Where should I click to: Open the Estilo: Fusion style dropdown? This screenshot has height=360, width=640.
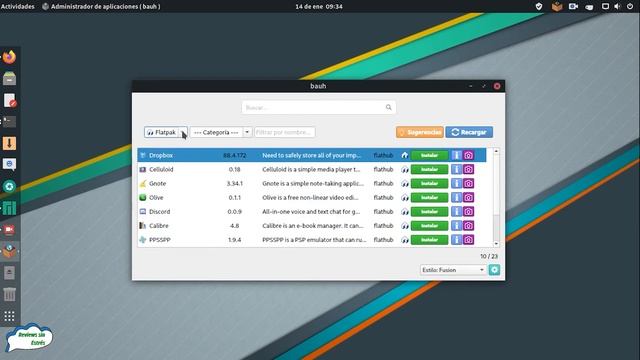(x=453, y=270)
